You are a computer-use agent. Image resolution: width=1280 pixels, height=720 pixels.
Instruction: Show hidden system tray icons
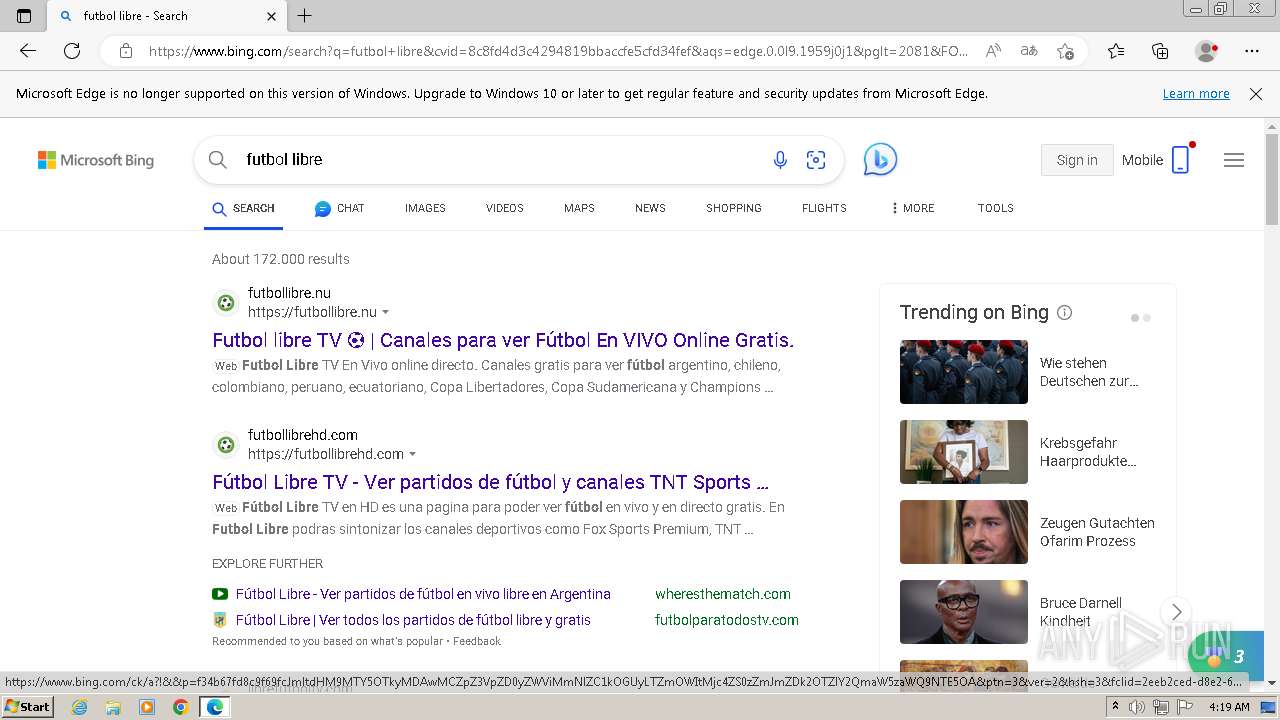coord(1115,707)
